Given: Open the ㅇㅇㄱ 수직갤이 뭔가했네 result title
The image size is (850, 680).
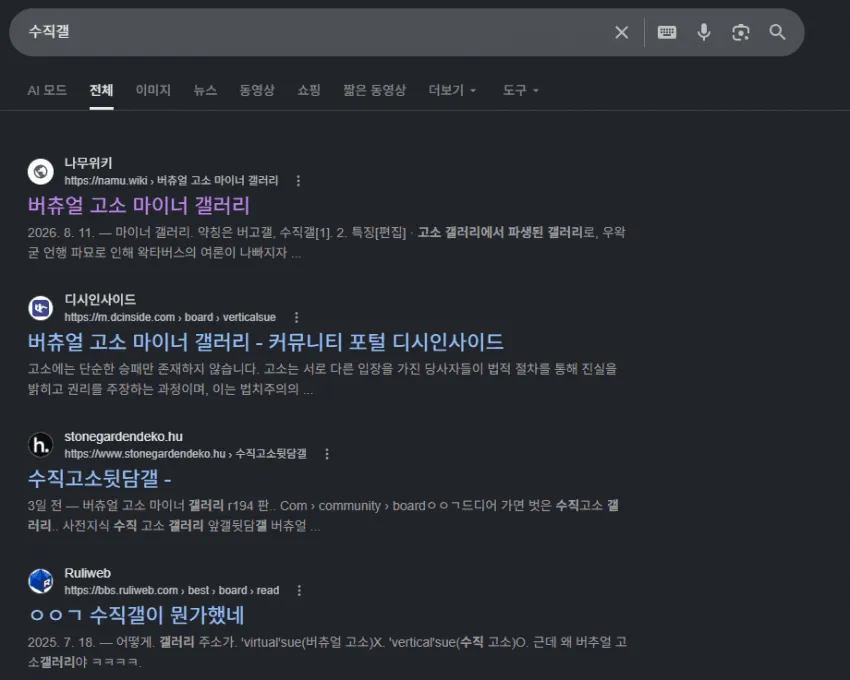Looking at the screenshot, I should pyautogui.click(x=137, y=615).
